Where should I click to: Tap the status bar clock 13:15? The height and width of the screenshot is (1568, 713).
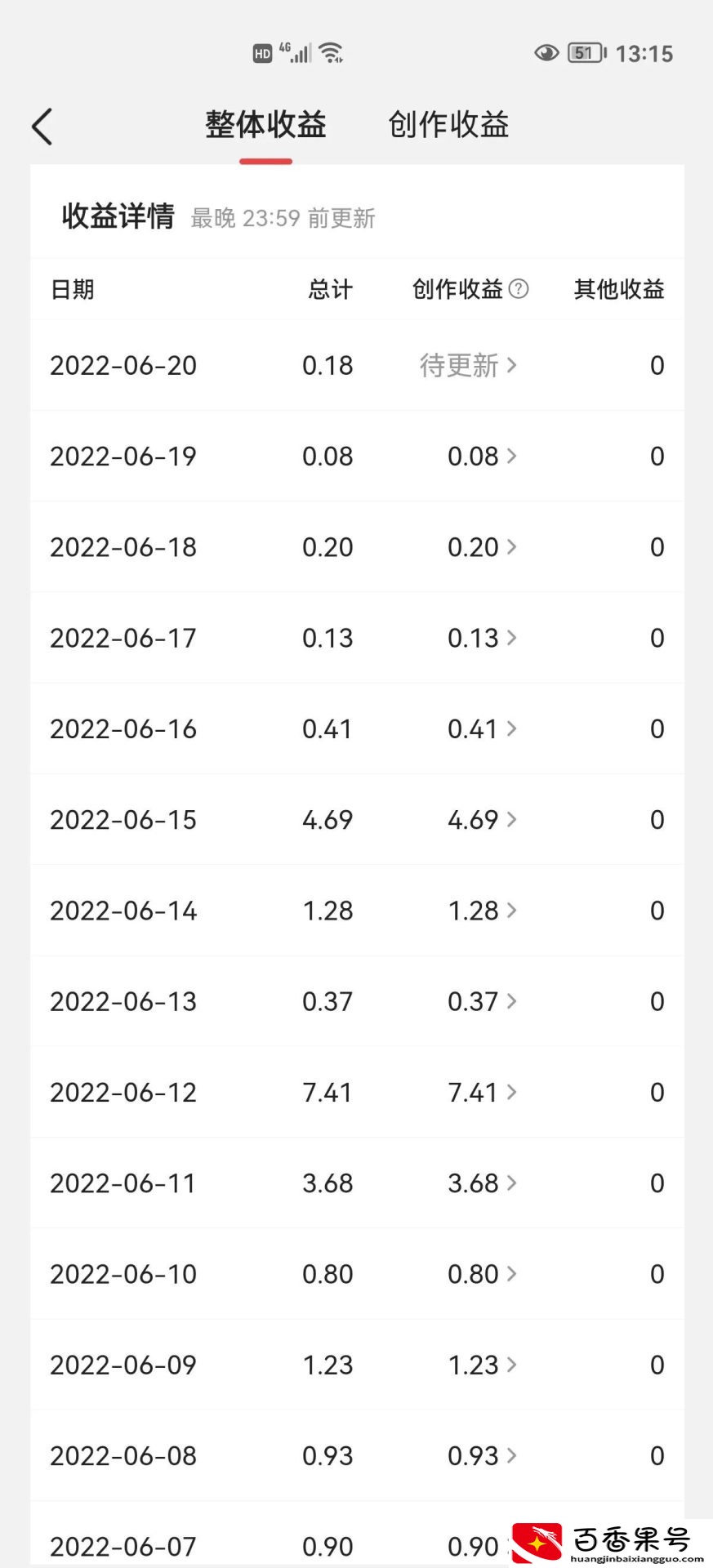click(x=644, y=54)
